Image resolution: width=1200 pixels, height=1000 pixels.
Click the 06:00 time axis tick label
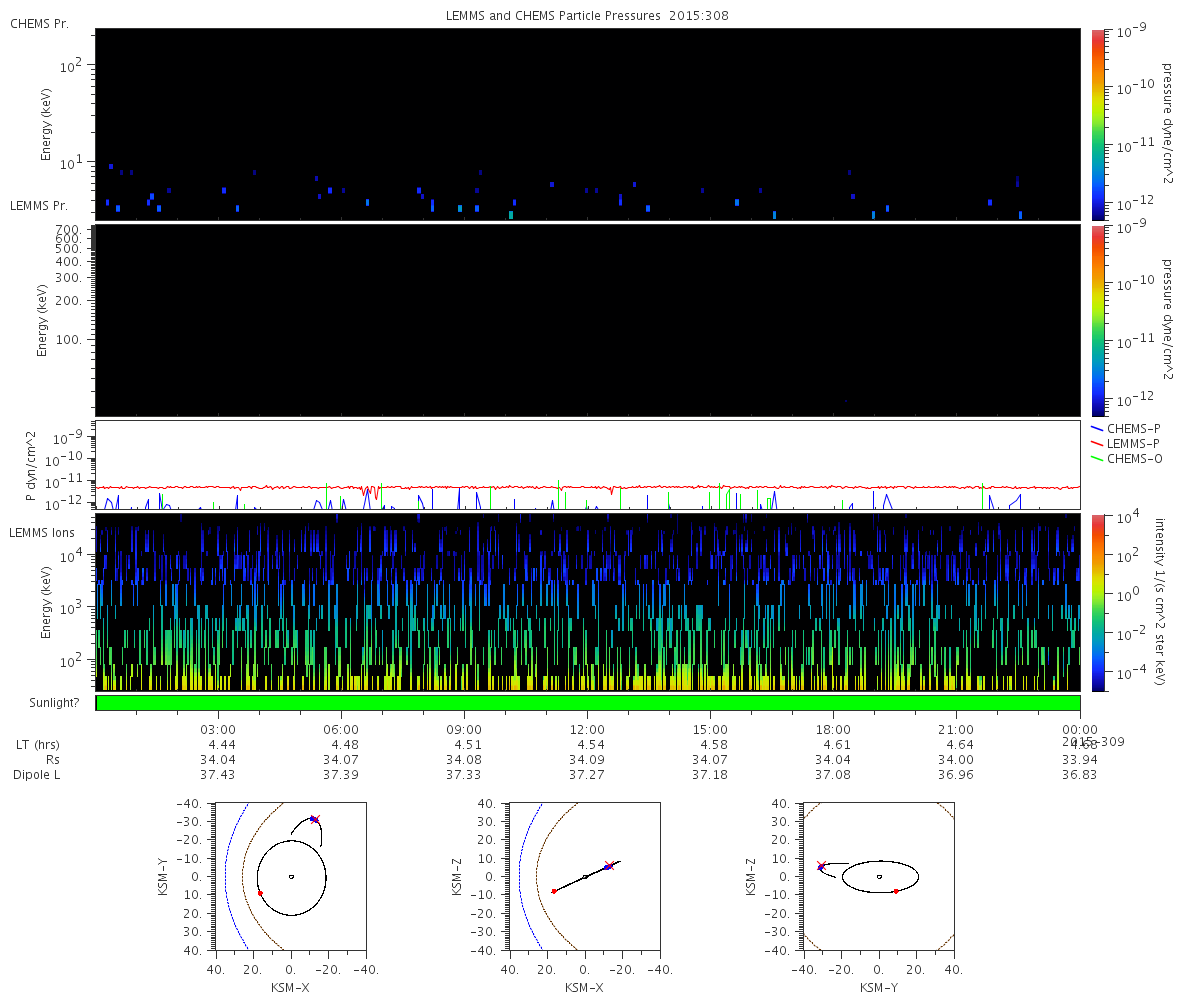coord(341,729)
